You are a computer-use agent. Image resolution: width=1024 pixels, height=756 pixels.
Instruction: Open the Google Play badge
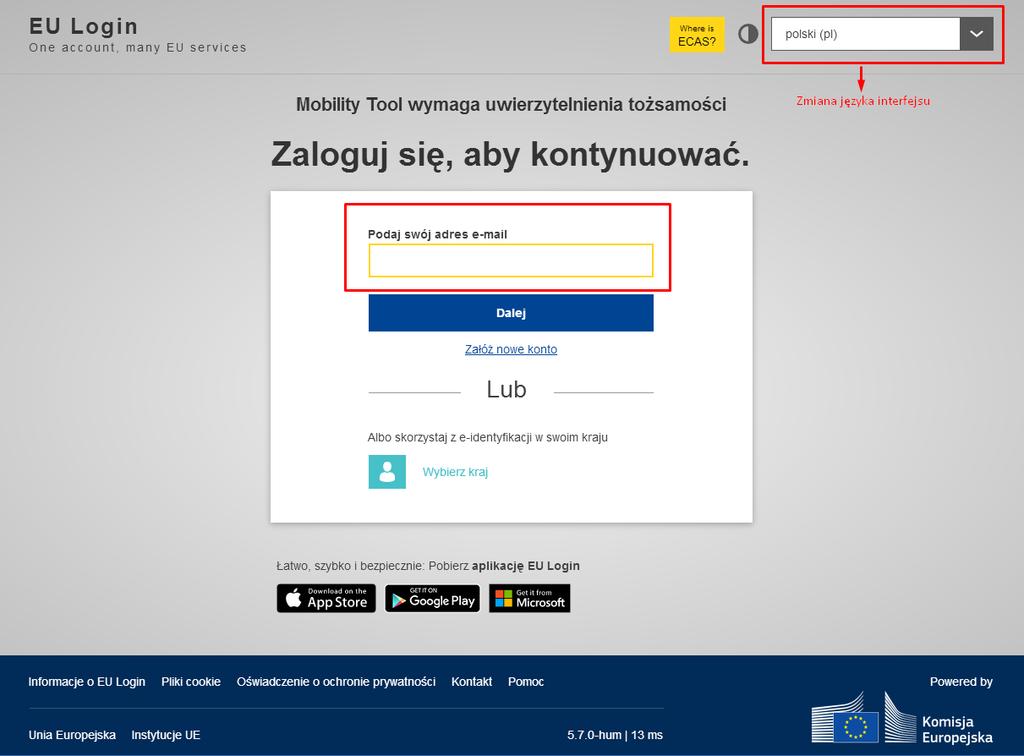click(432, 598)
